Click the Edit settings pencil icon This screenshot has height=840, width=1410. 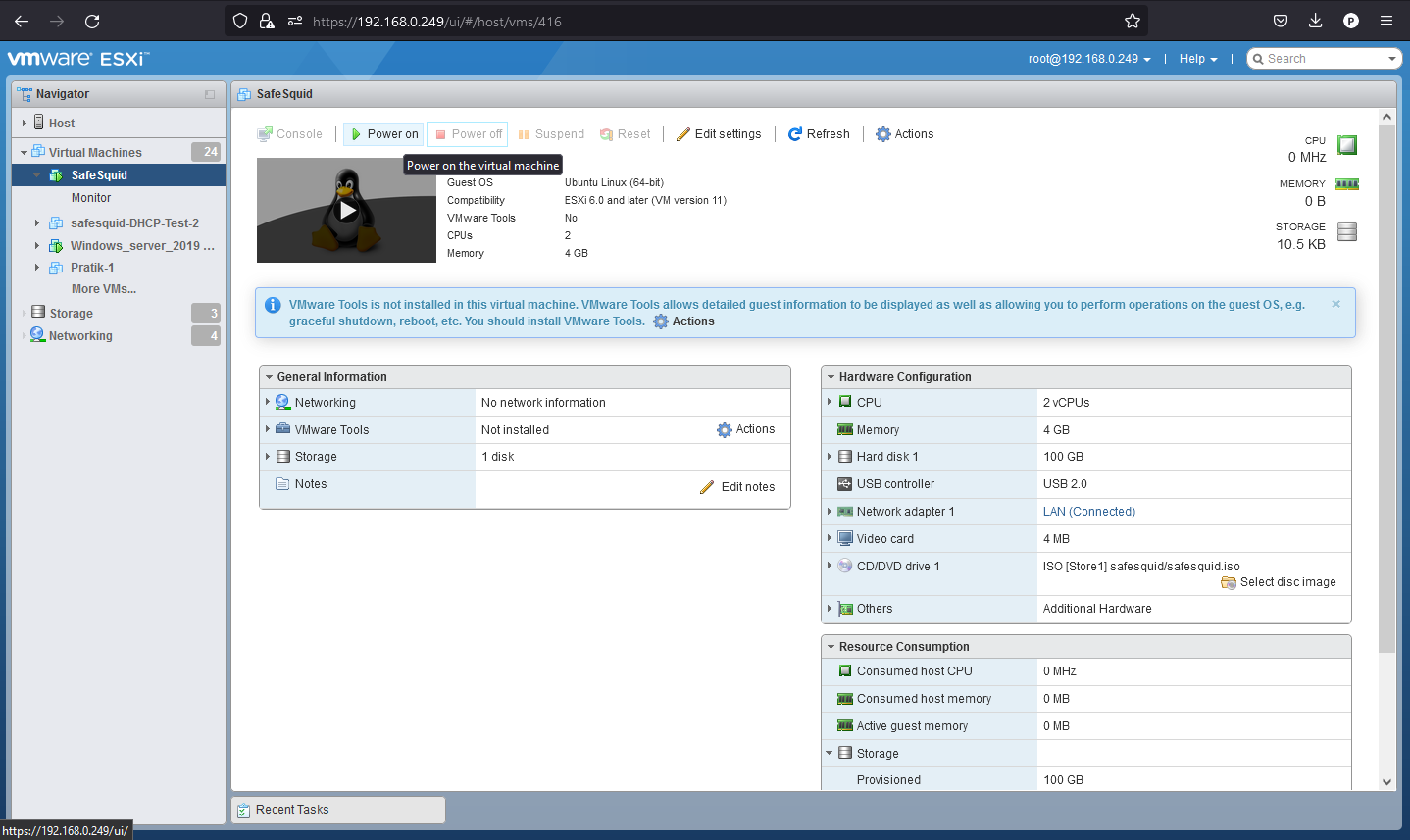(x=683, y=134)
